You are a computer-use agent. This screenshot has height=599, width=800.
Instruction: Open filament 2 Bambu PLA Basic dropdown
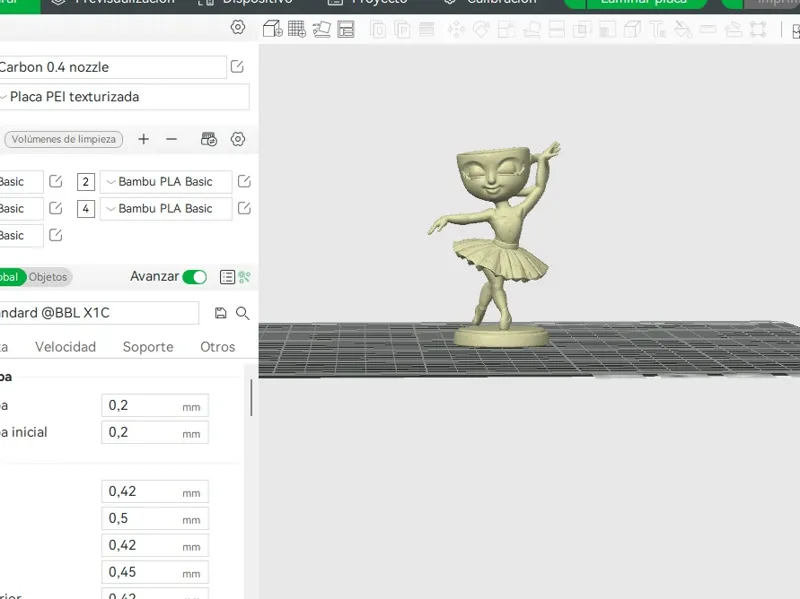click(x=166, y=182)
